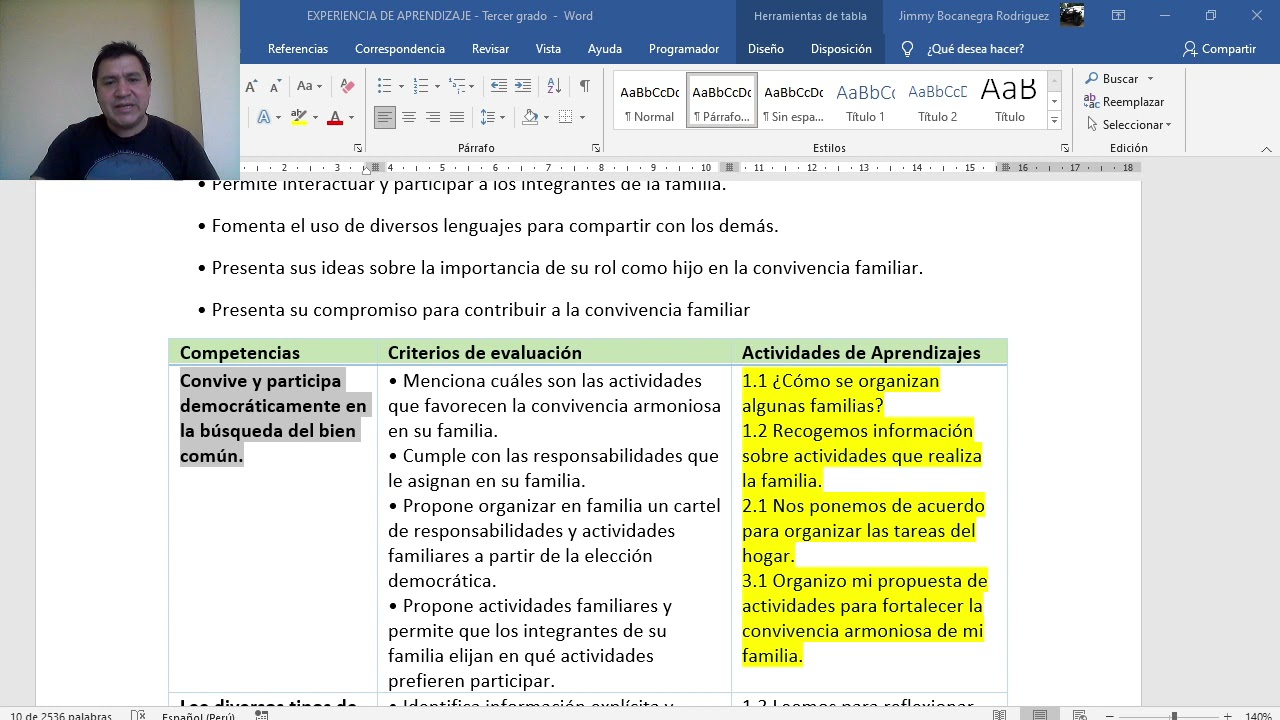The image size is (1280, 720).
Task: Switch to the Vista tab
Action: point(548,48)
